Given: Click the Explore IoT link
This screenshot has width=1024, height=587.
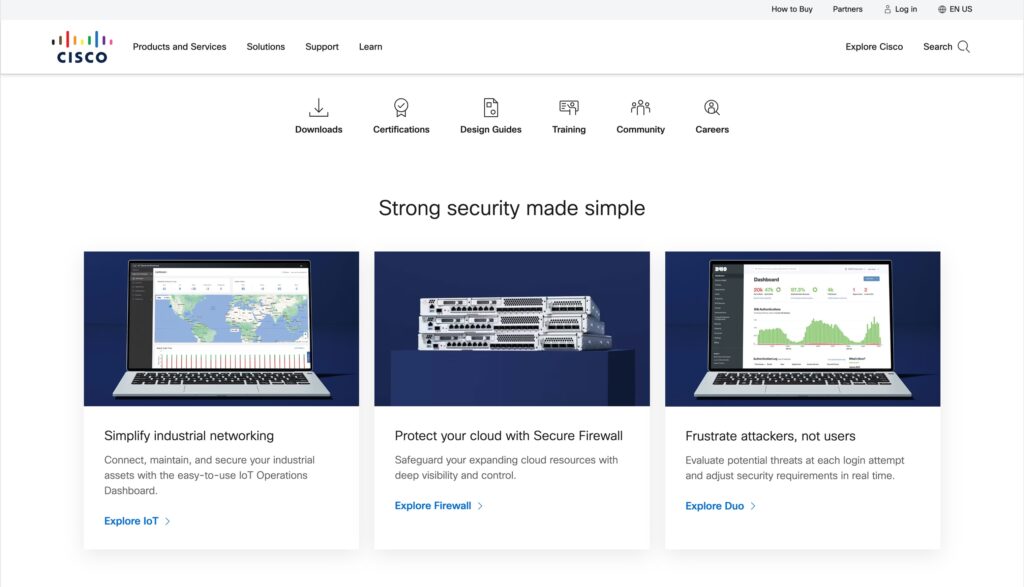Looking at the screenshot, I should click(130, 520).
